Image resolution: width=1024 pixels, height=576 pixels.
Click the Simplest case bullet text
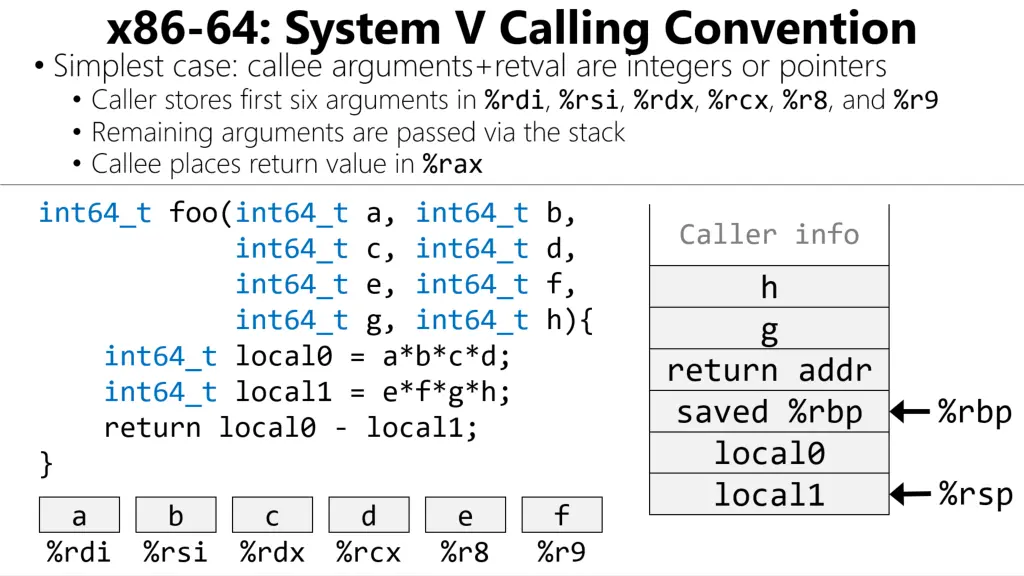pos(470,67)
